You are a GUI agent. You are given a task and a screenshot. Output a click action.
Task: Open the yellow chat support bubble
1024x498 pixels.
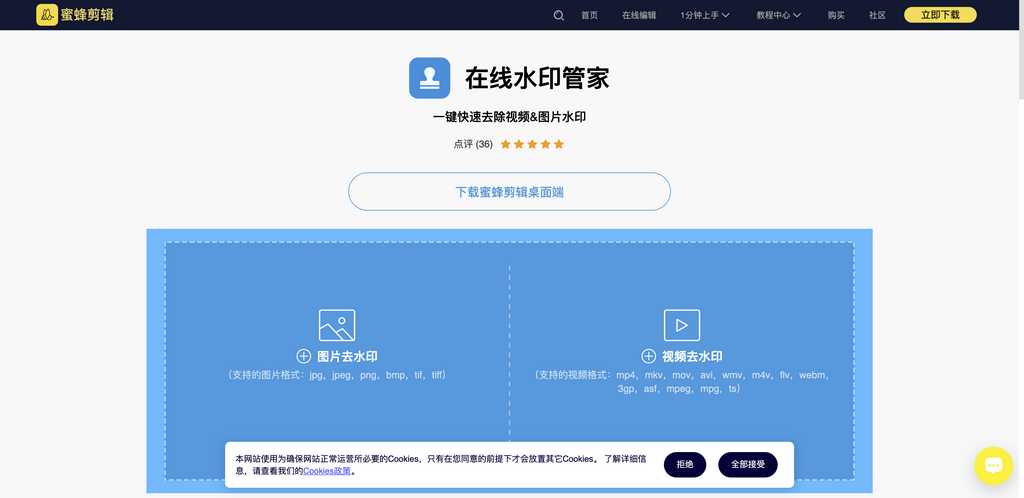993,466
